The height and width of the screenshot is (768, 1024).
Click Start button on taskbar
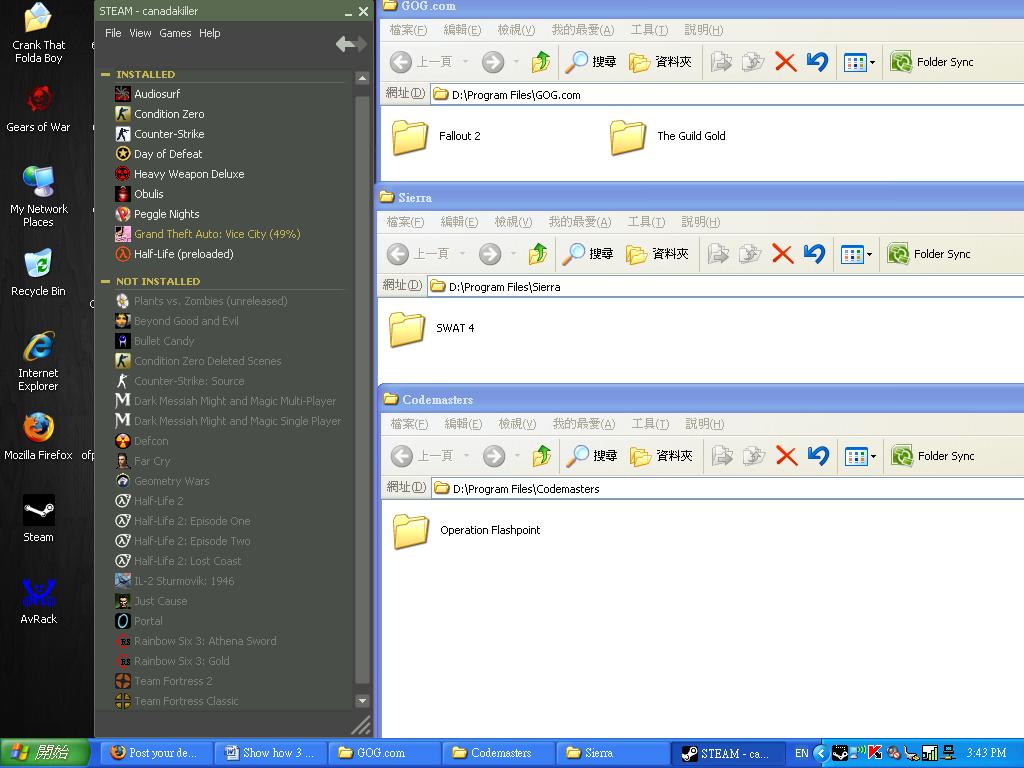[45, 753]
